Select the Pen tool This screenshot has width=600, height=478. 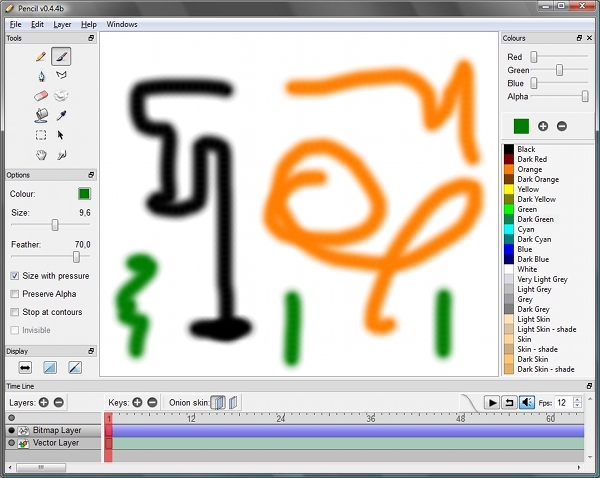point(41,76)
